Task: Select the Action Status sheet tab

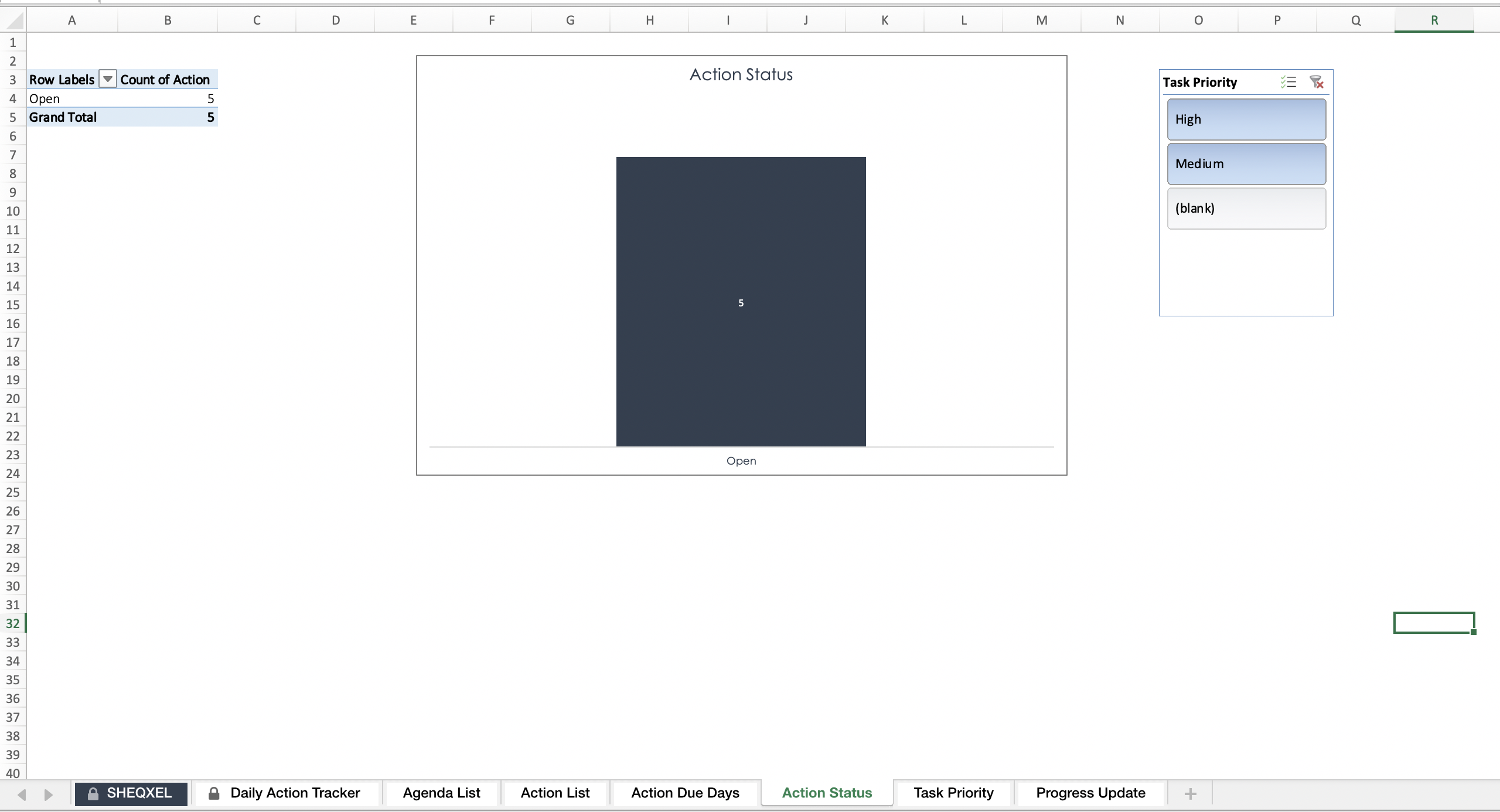Action: (x=827, y=793)
